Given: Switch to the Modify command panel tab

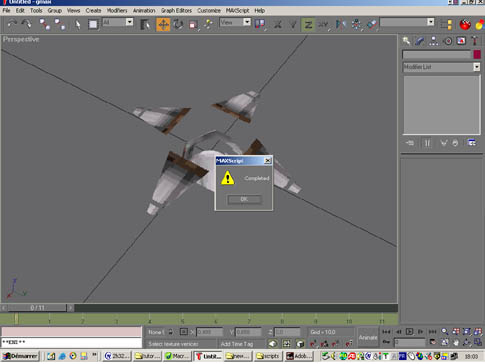Looking at the screenshot, I should (420, 41).
